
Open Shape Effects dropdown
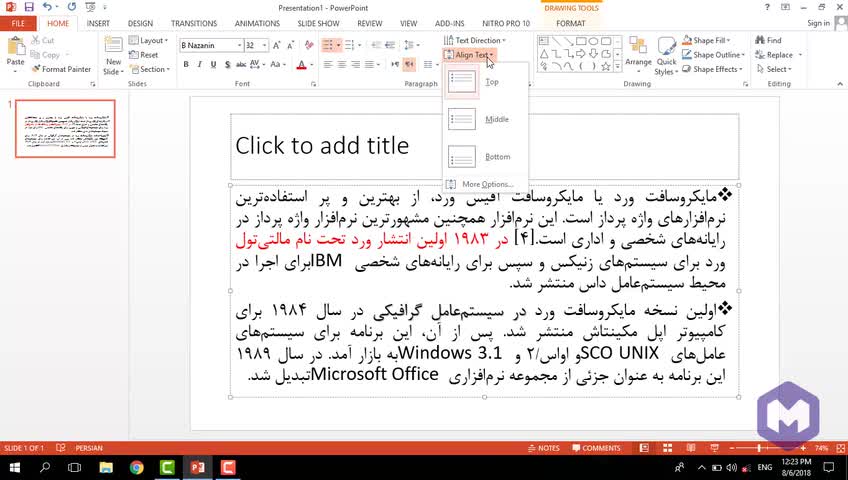(x=712, y=69)
